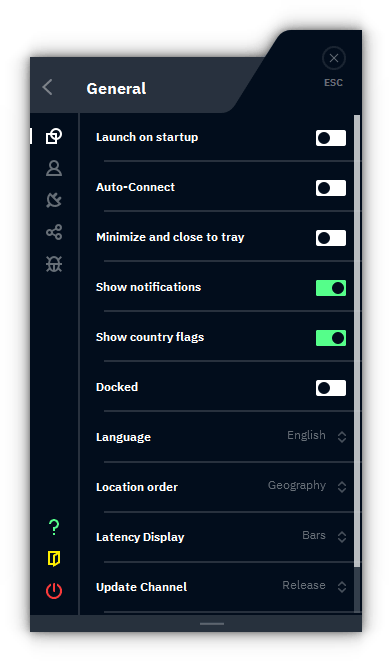
Task: Turn off the Show country flags toggle
Action: (x=331, y=338)
